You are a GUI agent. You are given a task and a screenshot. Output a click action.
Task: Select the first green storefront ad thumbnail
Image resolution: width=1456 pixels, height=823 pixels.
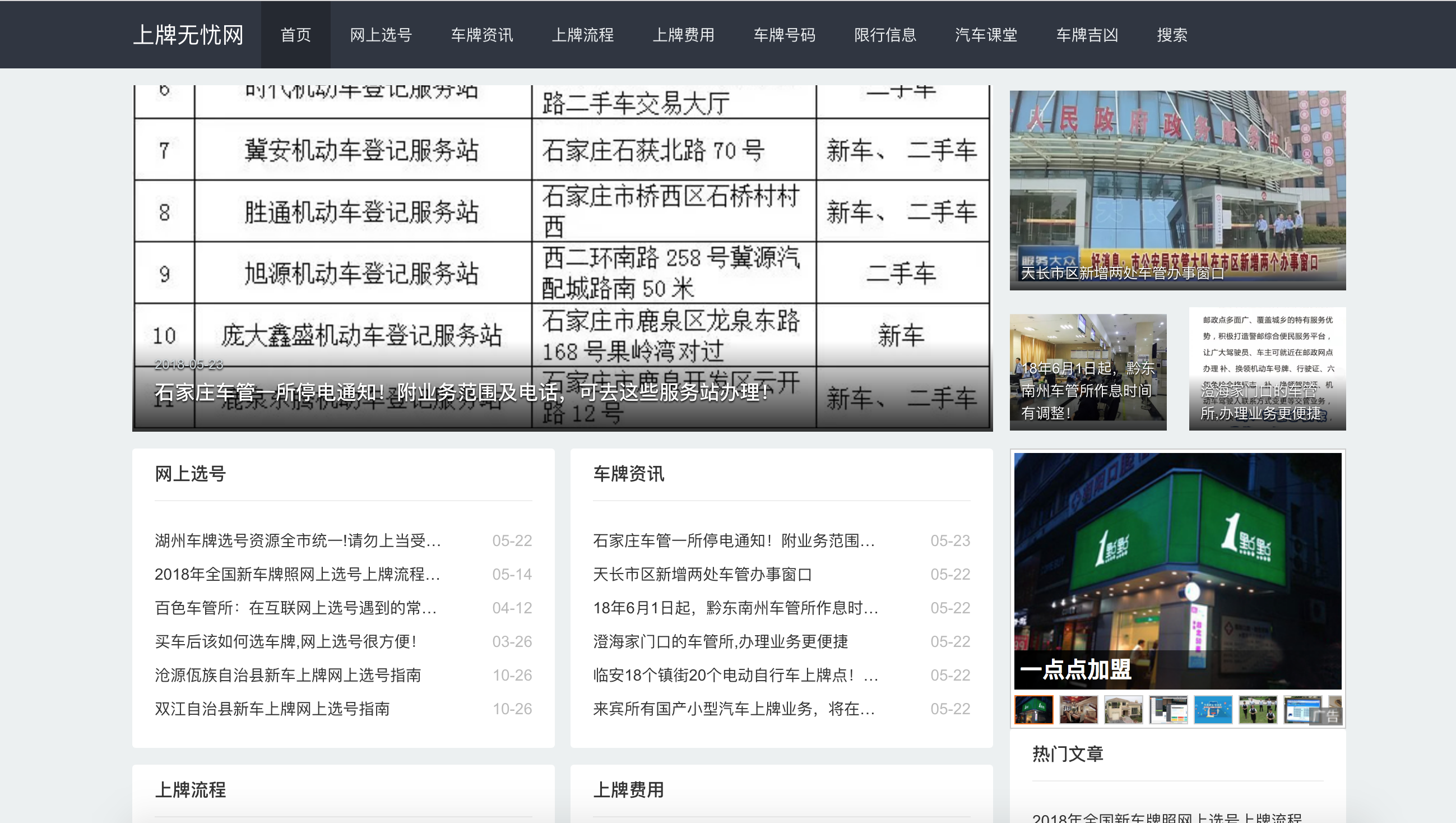(x=1034, y=710)
